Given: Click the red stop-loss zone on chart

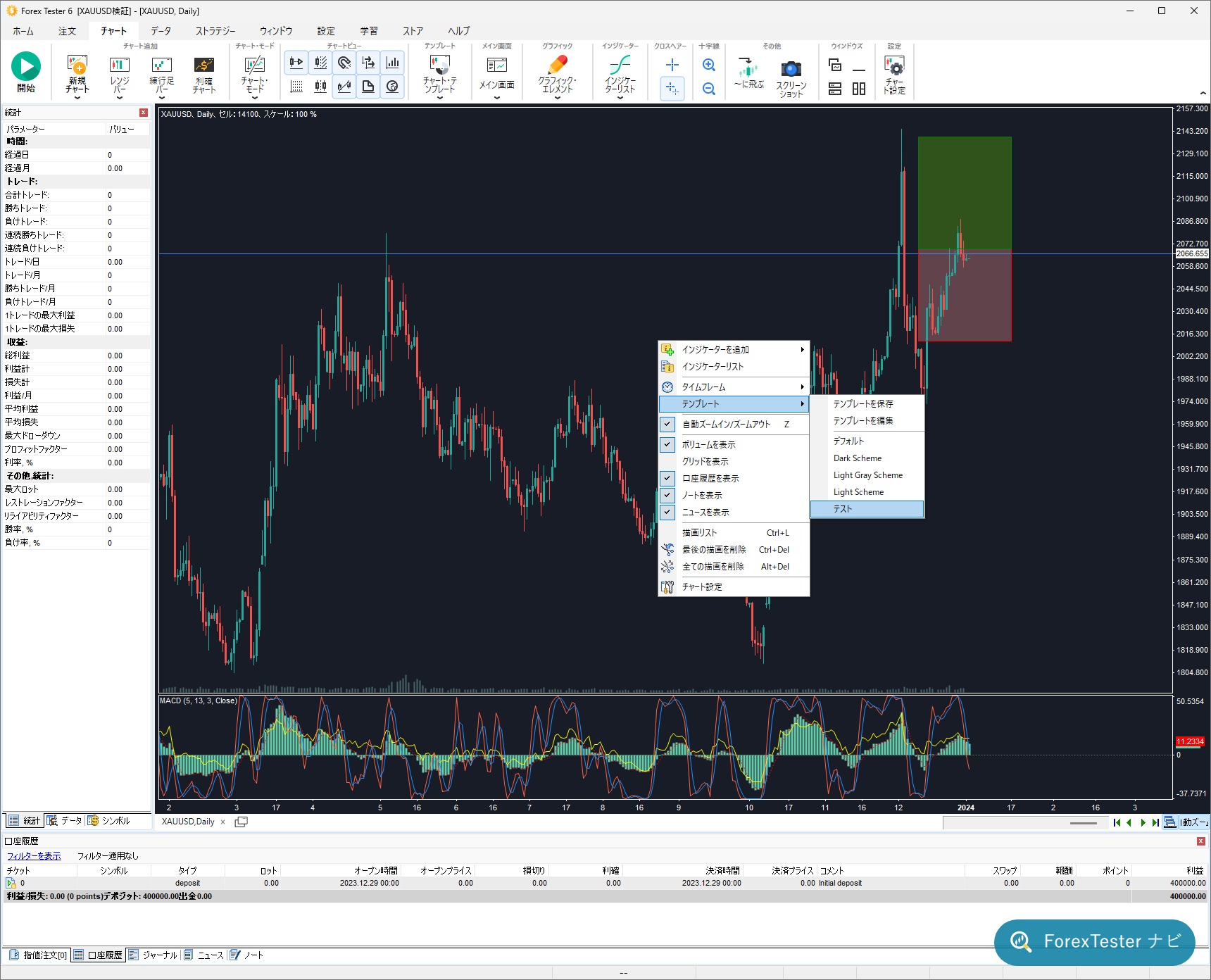Looking at the screenshot, I should pyautogui.click(x=965, y=295).
